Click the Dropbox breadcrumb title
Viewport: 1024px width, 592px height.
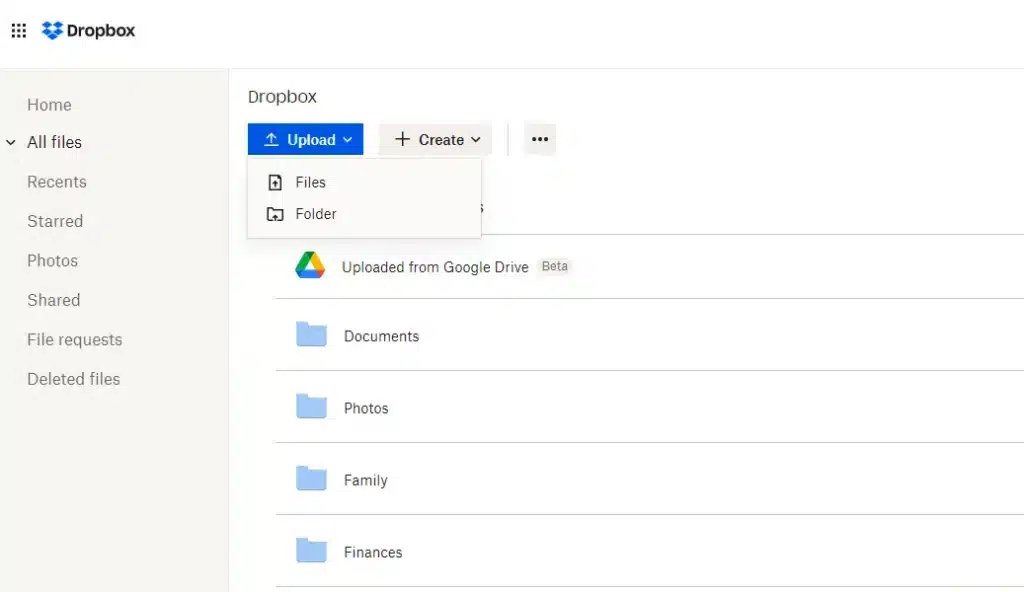[x=282, y=97]
